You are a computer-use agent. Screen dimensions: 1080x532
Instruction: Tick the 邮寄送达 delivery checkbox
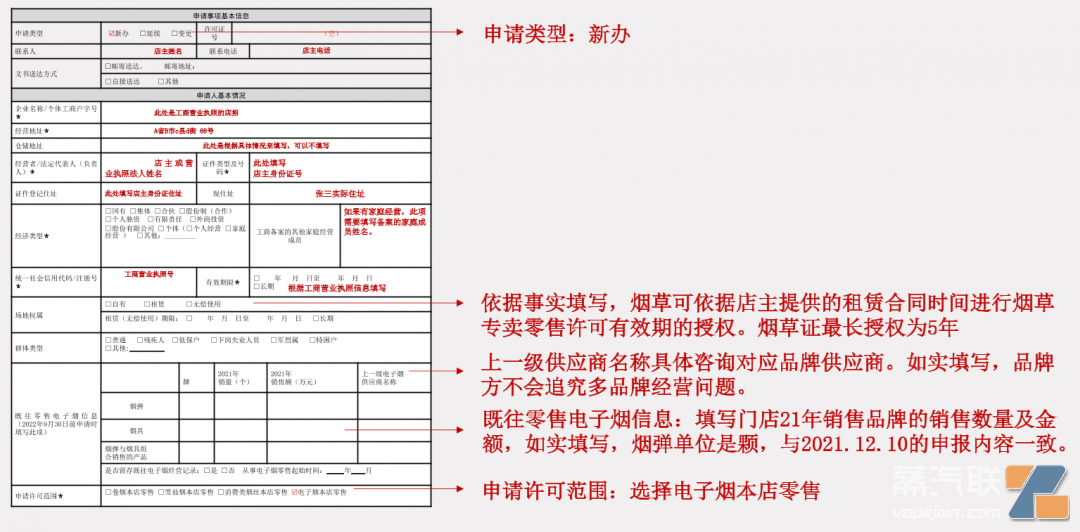[x=108, y=66]
